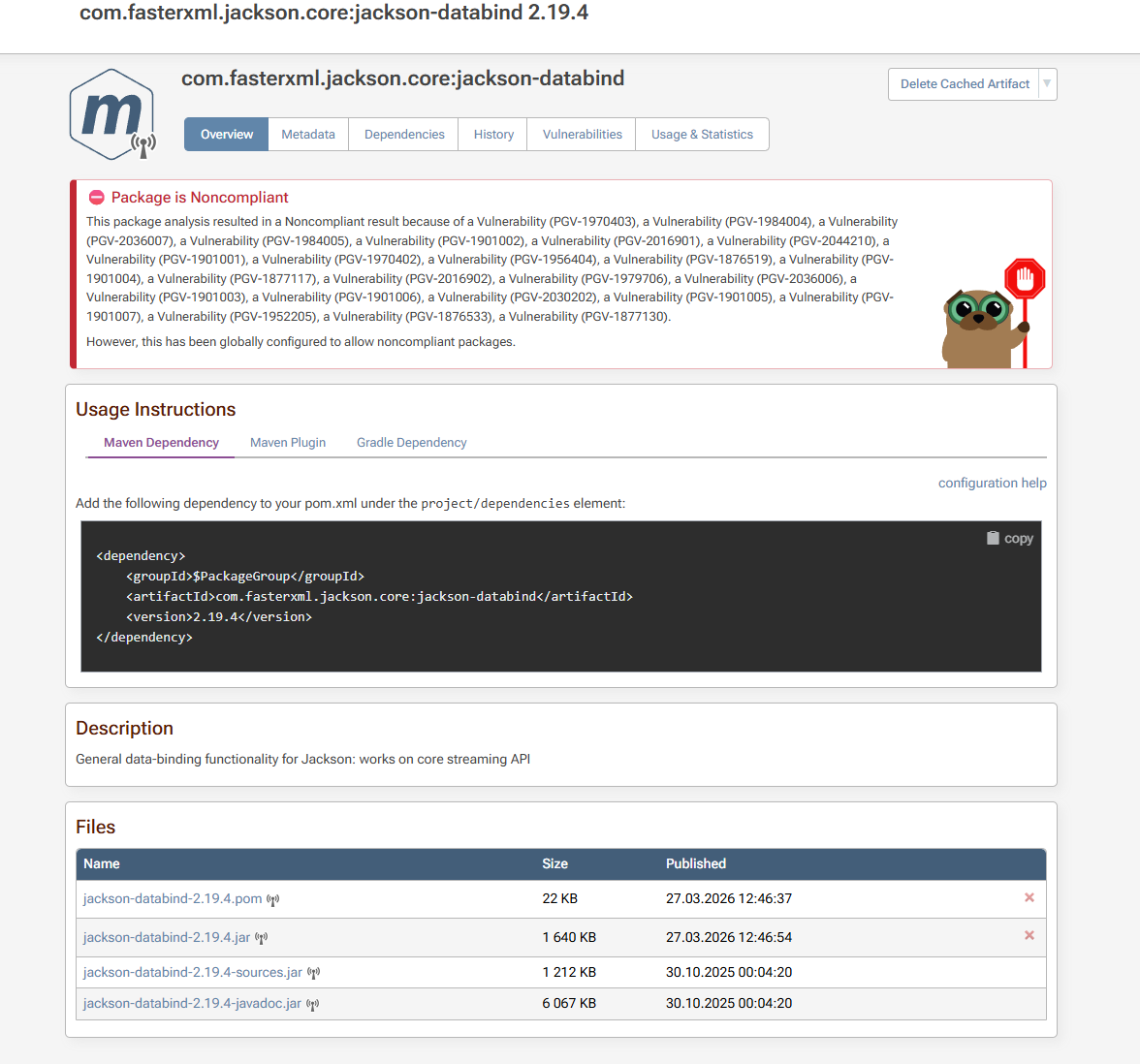This screenshot has width=1140, height=1064.
Task: Delete jackson-databind-2.19.4.jar via its red X icon
Action: [x=1029, y=936]
